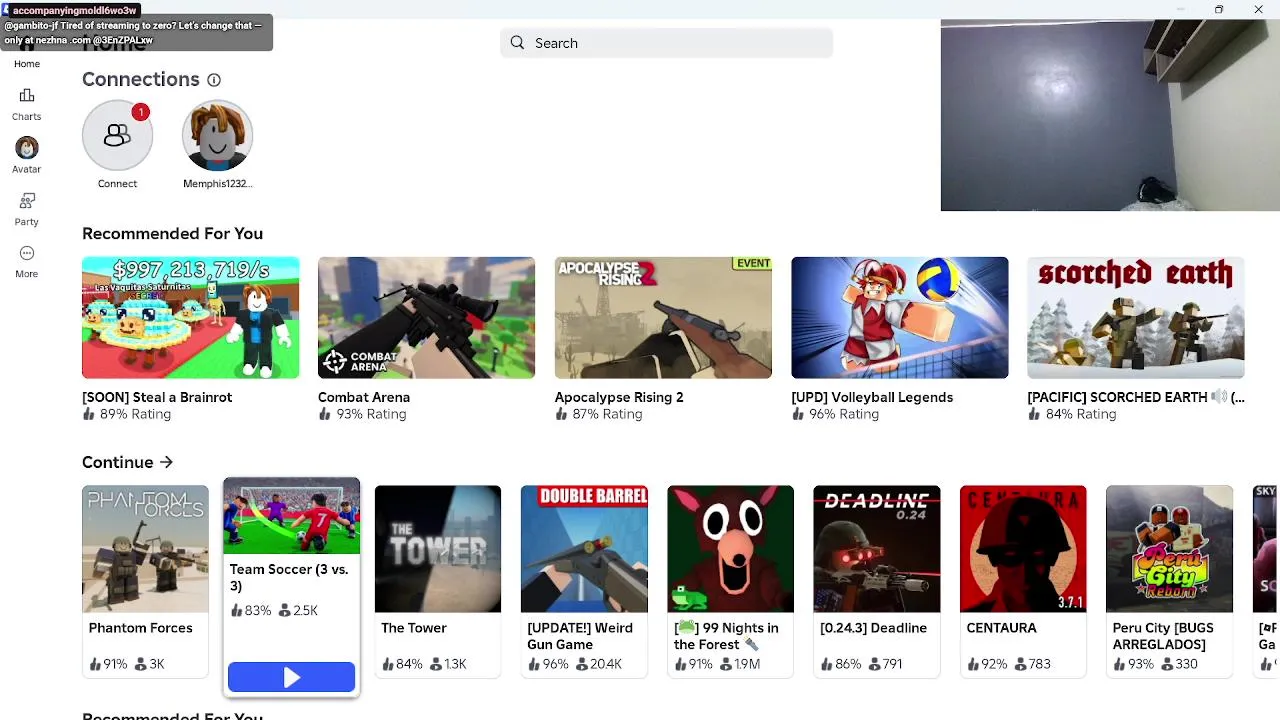This screenshot has width=1280, height=720.
Task: Click the [PACIFIC] SCORCHED EARTH title
Action: tap(1136, 397)
